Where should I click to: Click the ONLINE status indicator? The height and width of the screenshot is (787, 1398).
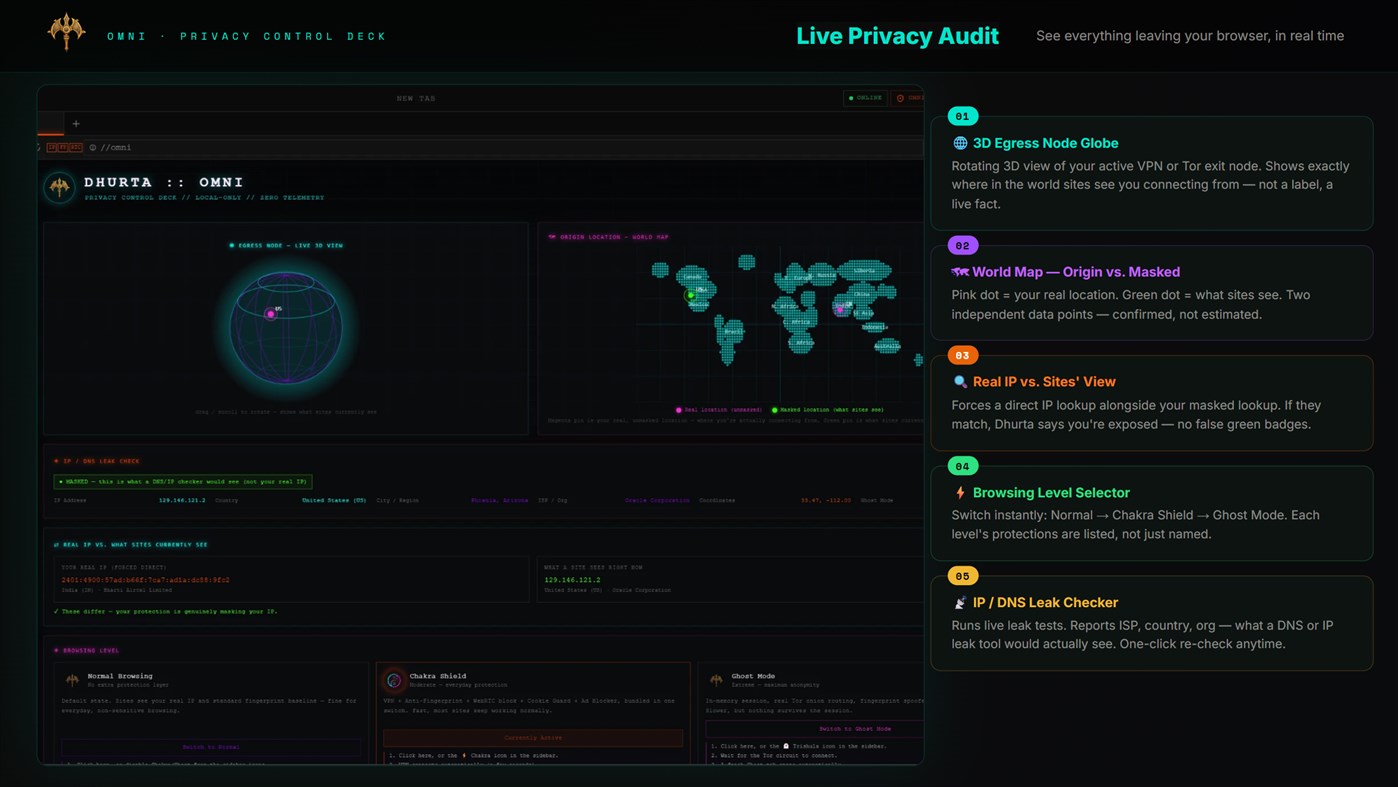865,98
